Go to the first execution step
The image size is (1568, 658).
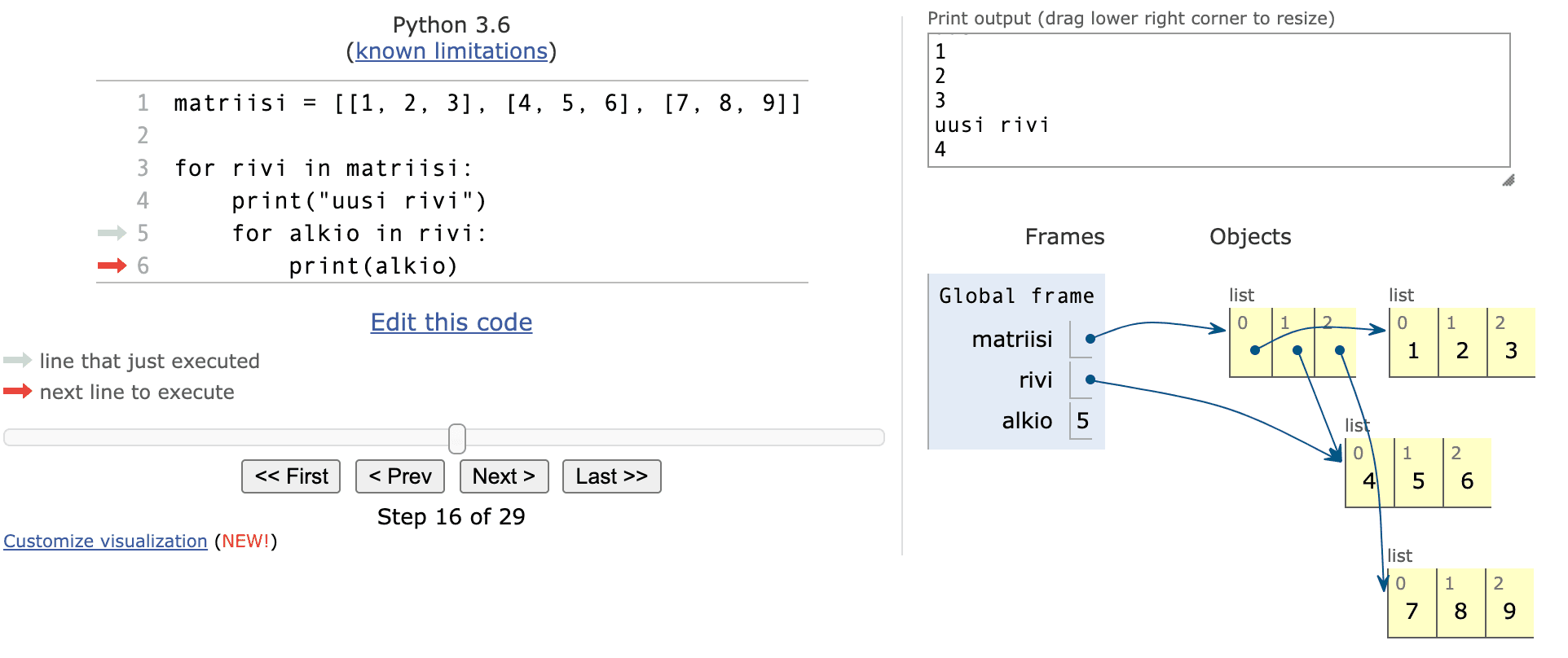click(291, 476)
